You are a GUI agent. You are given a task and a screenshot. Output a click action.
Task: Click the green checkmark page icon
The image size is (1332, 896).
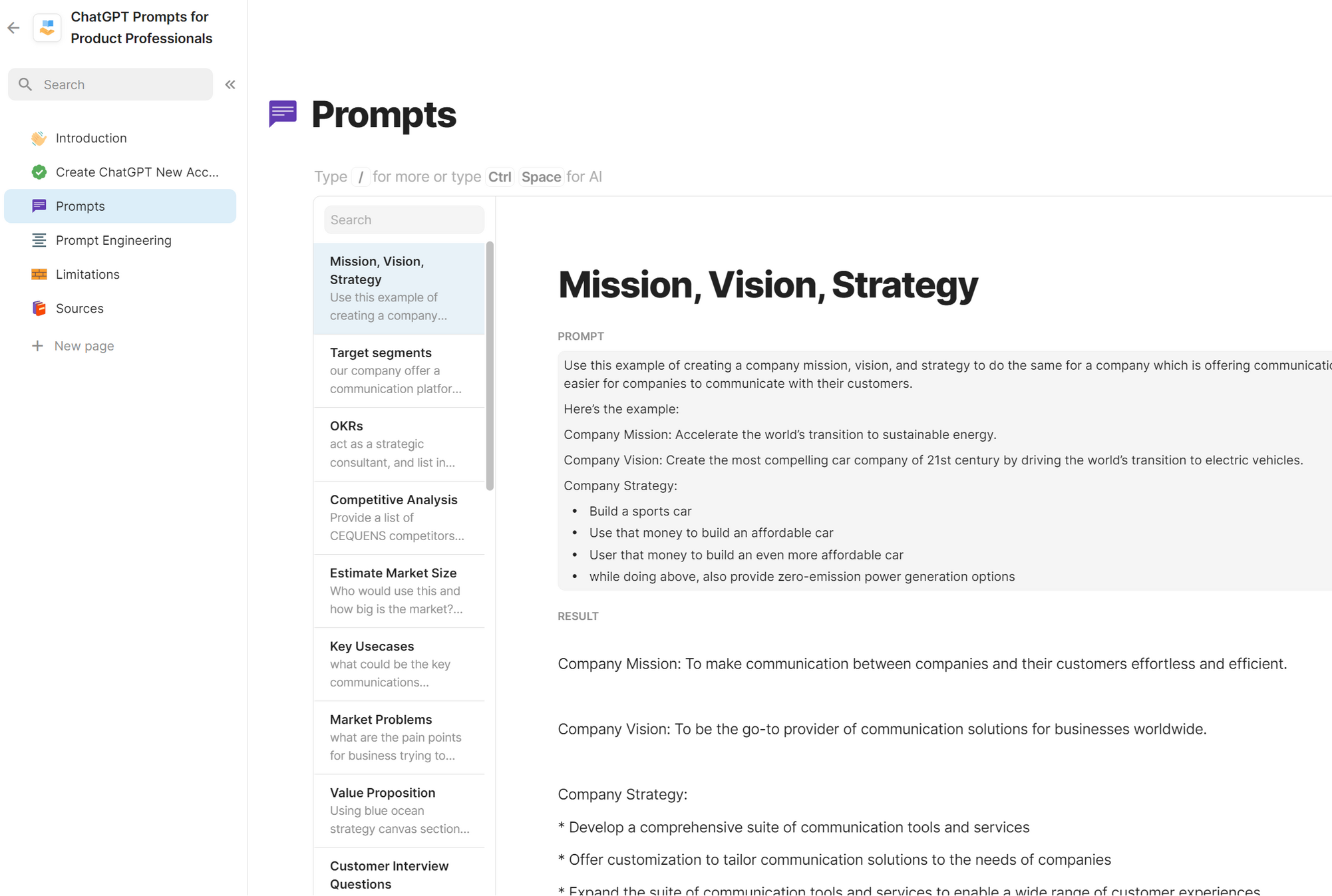click(x=39, y=172)
